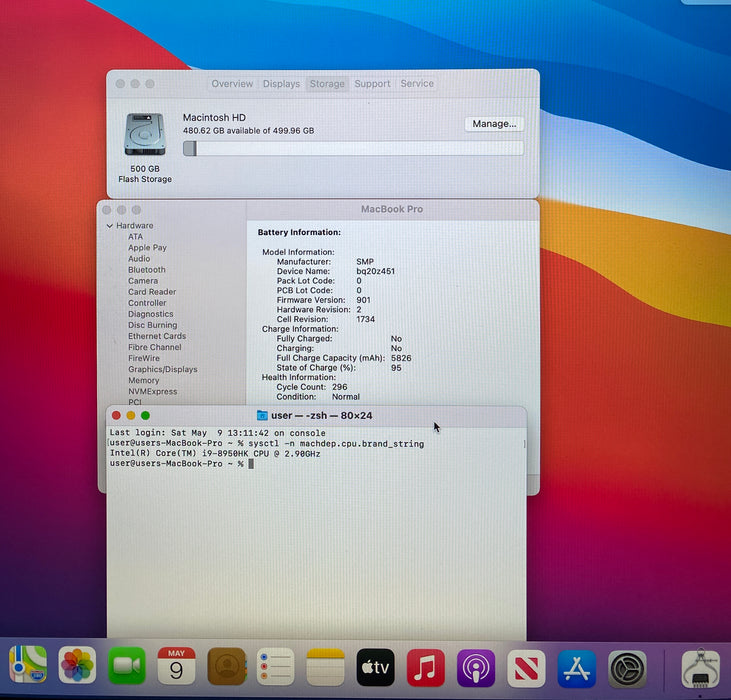
Task: Click Firmware Version value 901
Action: (363, 300)
